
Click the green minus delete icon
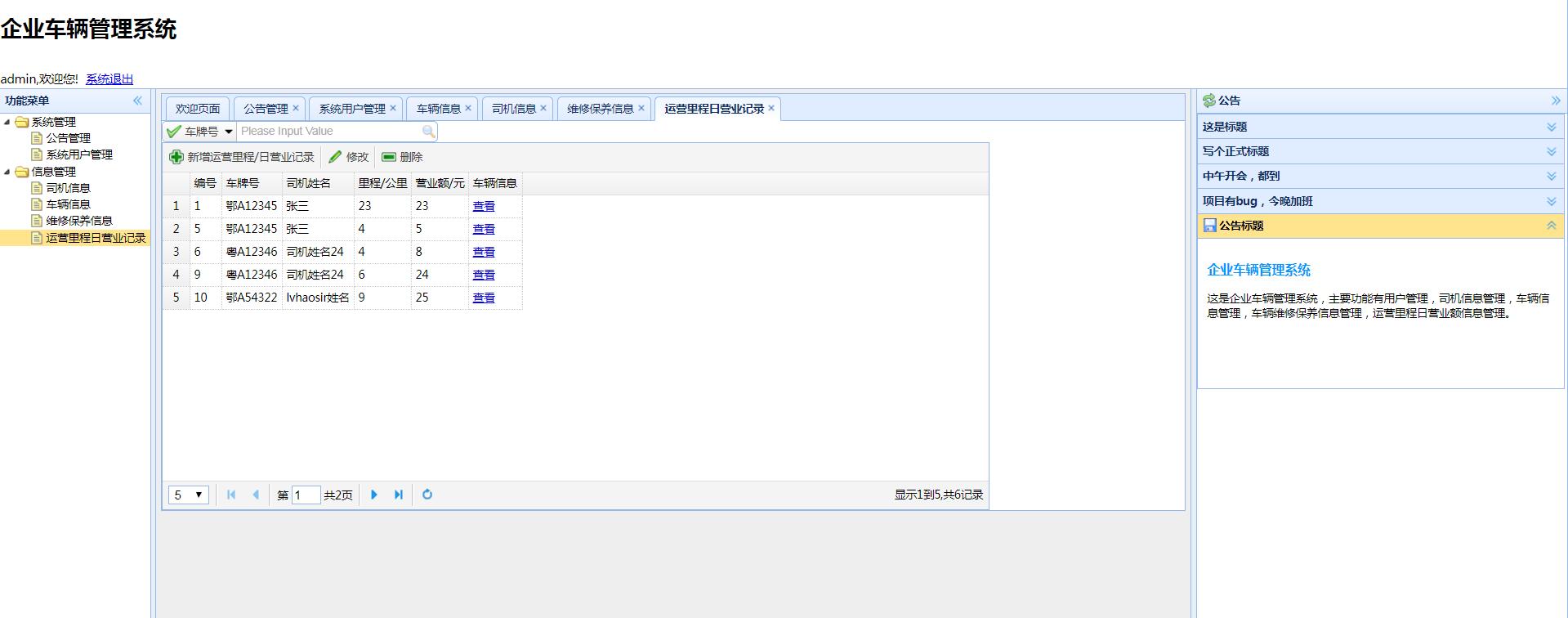click(x=389, y=157)
